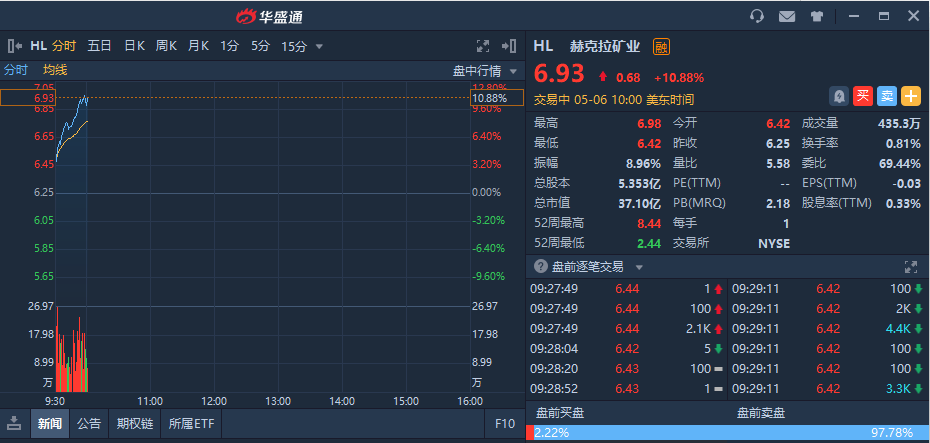The image size is (930, 443).
Task: Select the 09:28:52 trade row
Action: (x=626, y=389)
